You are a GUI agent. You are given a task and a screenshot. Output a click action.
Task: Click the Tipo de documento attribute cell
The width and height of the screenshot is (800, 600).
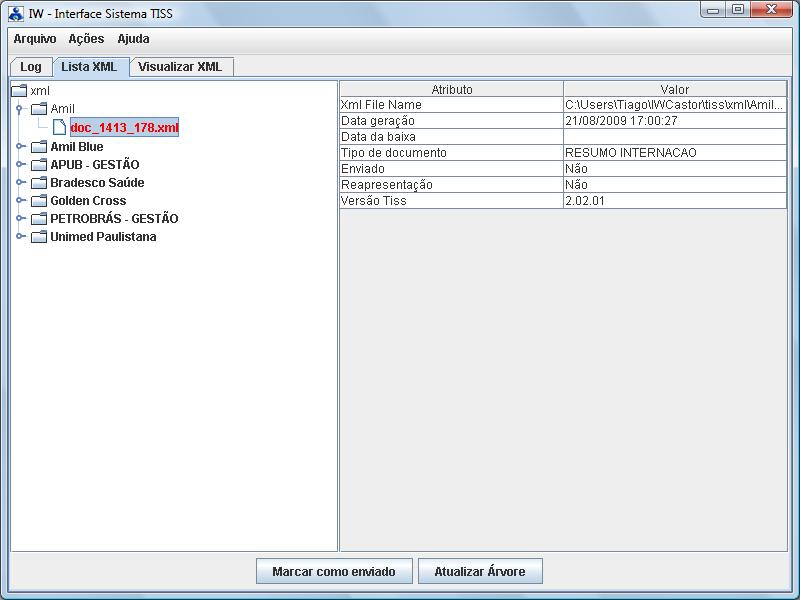tap(452, 153)
